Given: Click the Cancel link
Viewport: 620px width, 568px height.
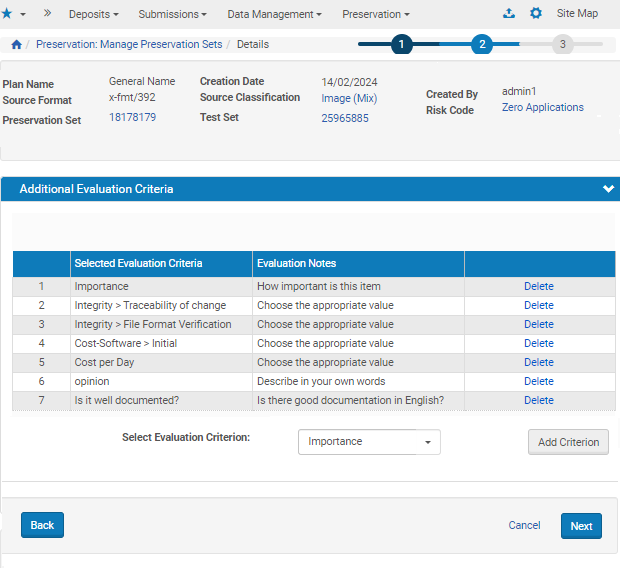Looking at the screenshot, I should pos(524,526).
